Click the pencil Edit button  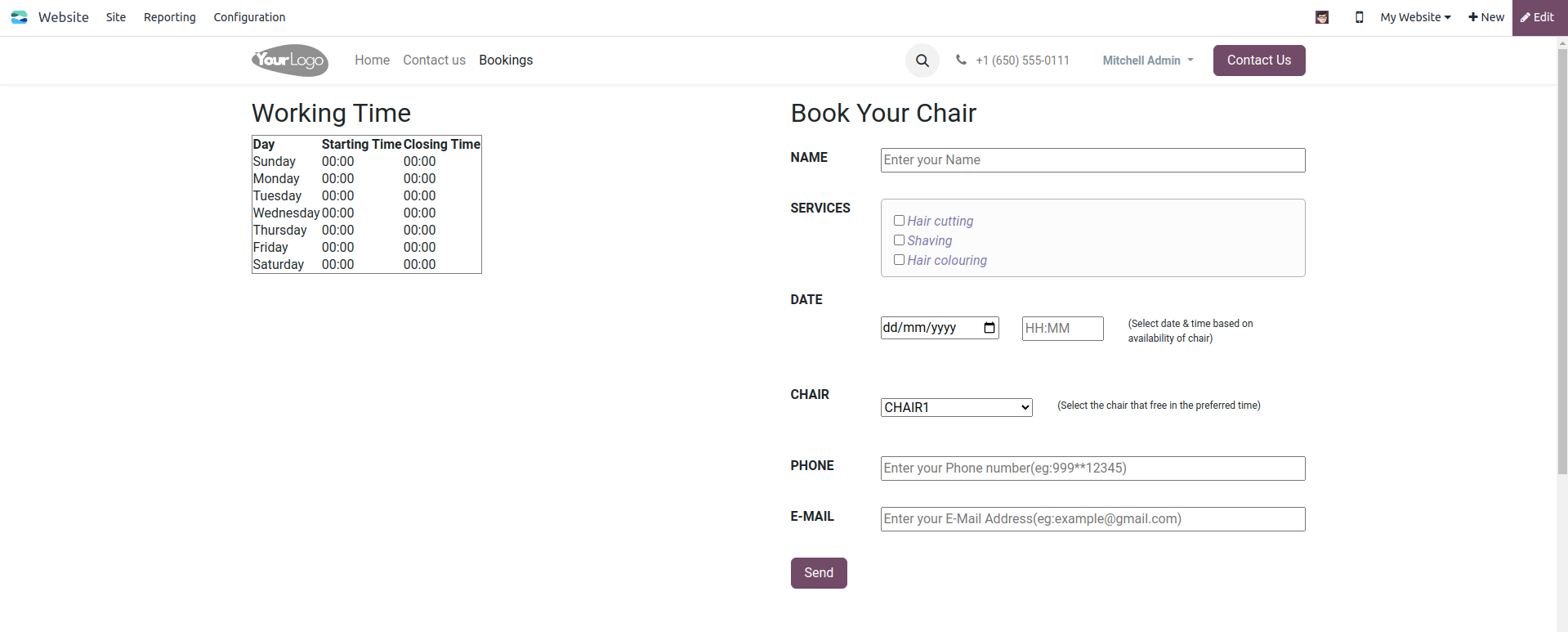coord(1539,17)
